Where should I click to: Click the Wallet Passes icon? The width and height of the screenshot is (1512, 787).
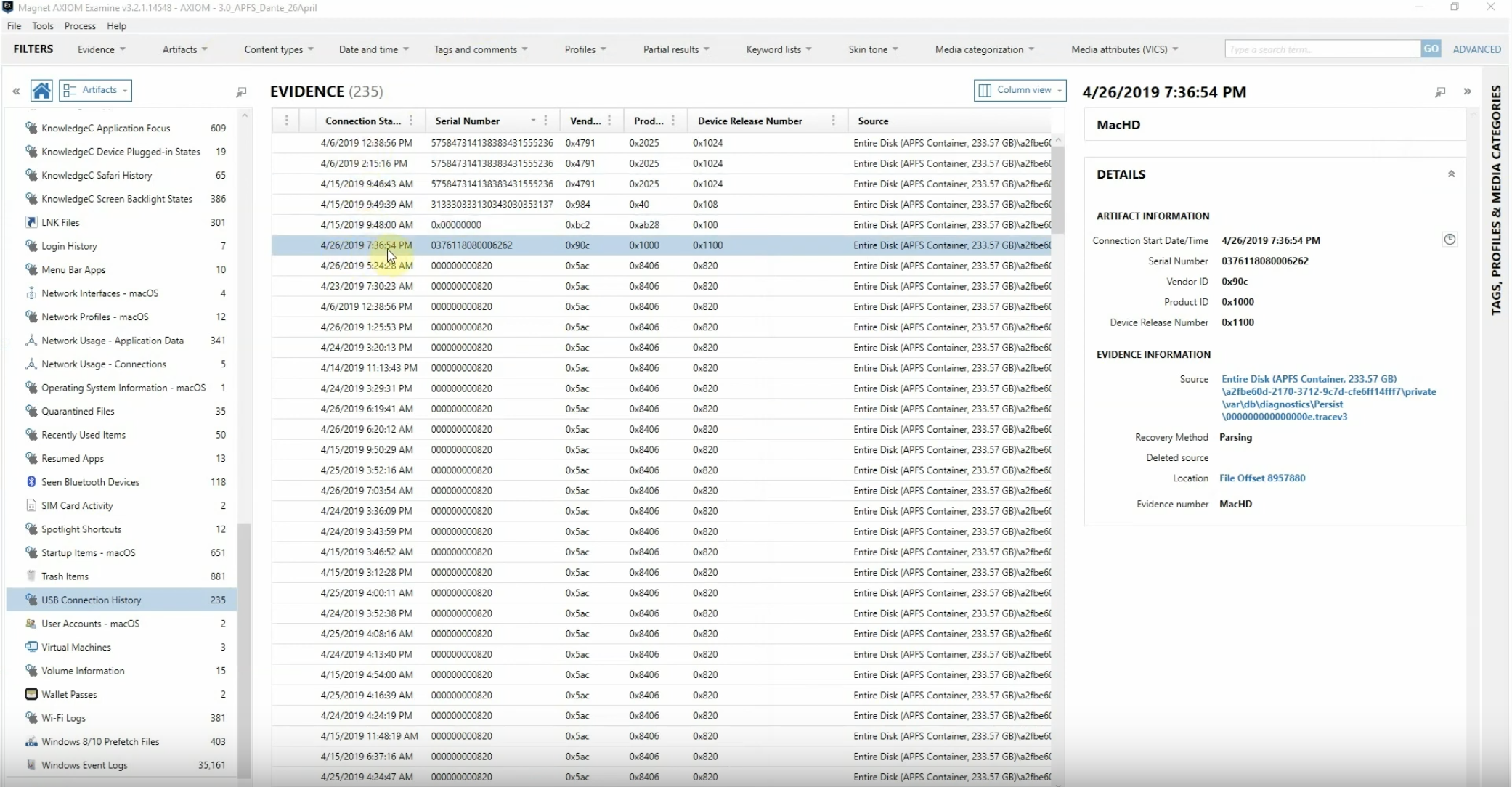(x=31, y=694)
